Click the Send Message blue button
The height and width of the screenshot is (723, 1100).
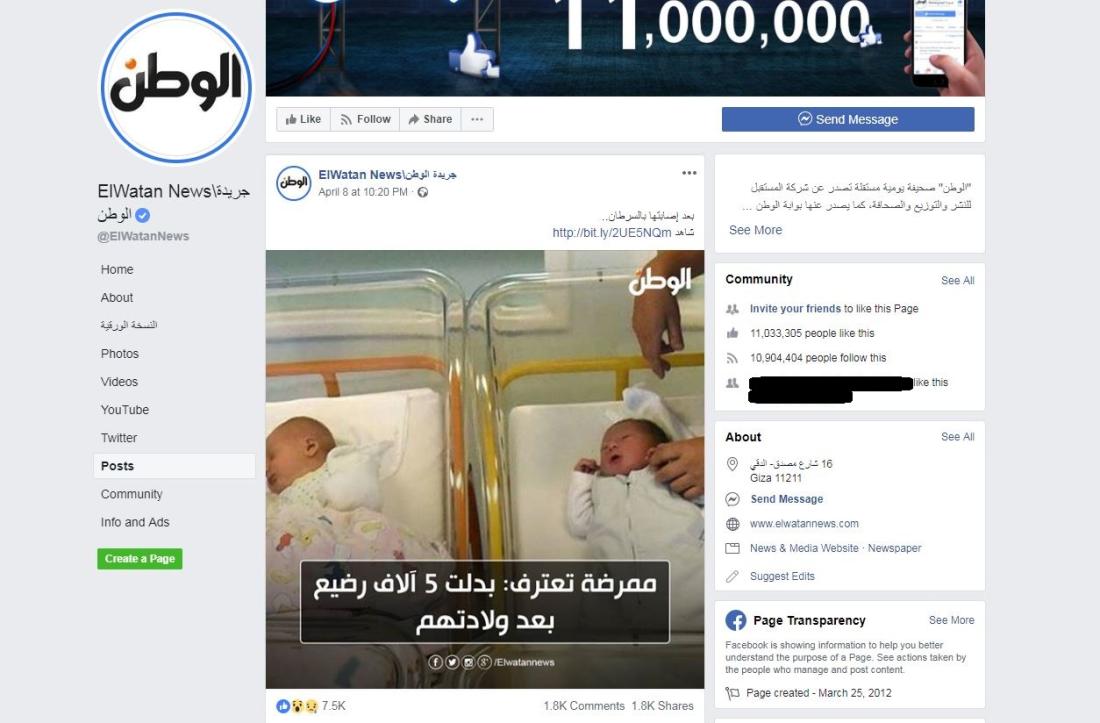(x=847, y=119)
